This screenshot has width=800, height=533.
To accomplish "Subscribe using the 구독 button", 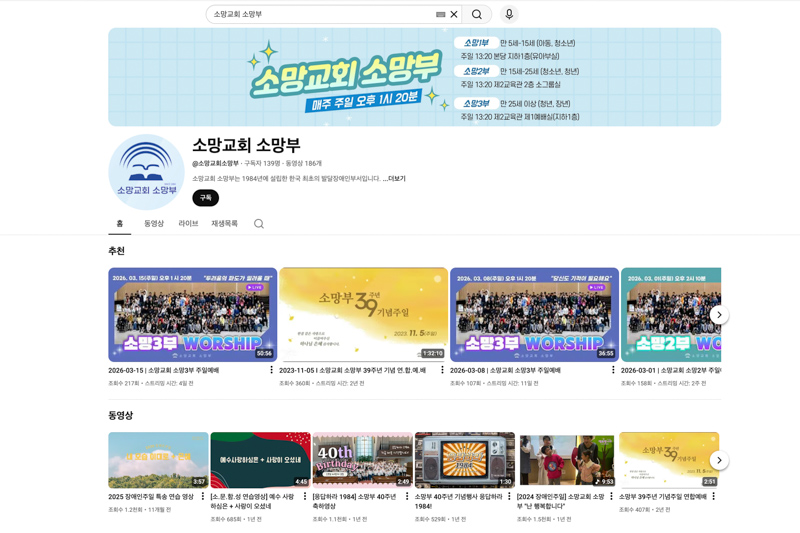I will [205, 198].
